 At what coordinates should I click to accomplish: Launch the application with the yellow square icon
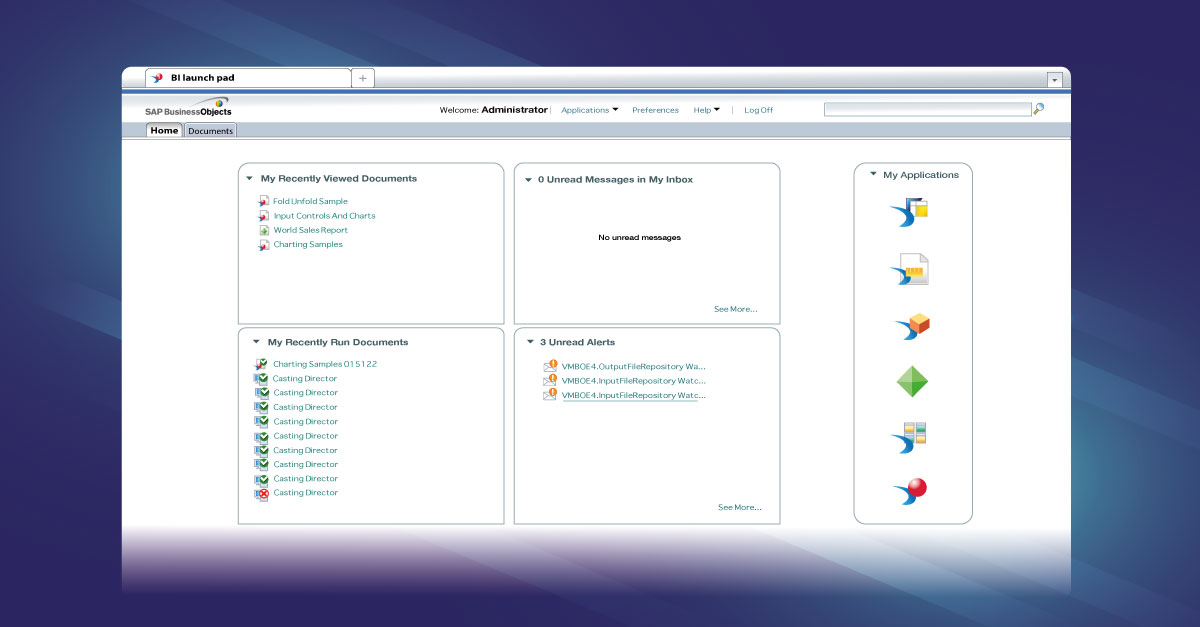[x=911, y=212]
